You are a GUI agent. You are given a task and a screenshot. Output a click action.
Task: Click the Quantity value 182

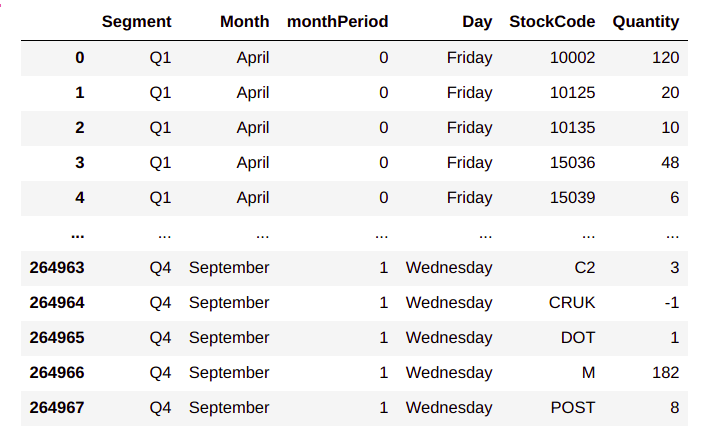665,372
